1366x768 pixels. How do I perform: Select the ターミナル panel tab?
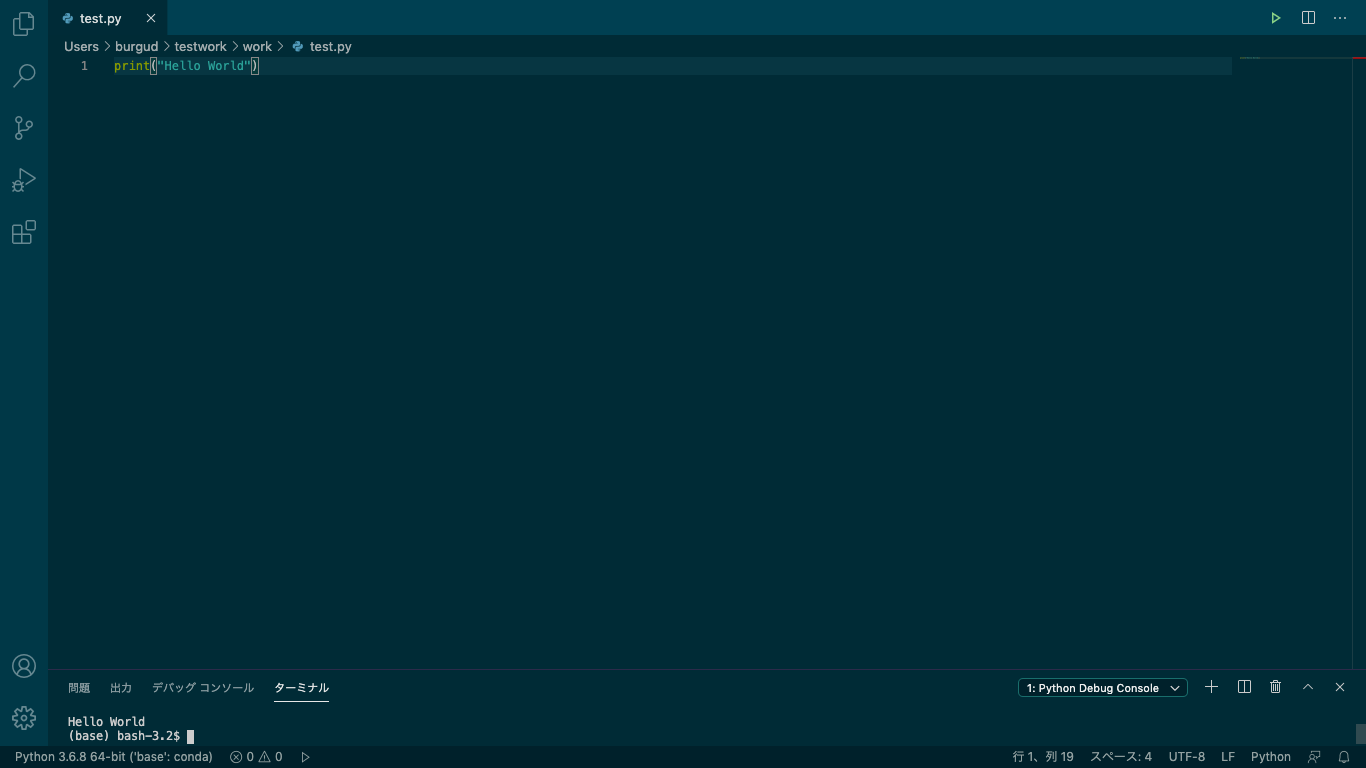click(301, 688)
